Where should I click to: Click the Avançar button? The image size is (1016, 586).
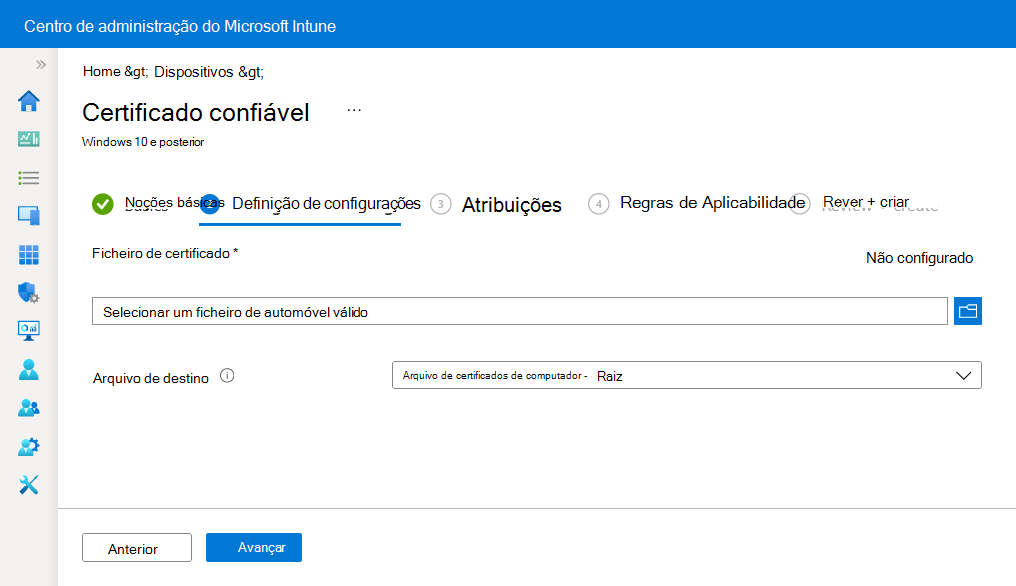tap(253, 548)
